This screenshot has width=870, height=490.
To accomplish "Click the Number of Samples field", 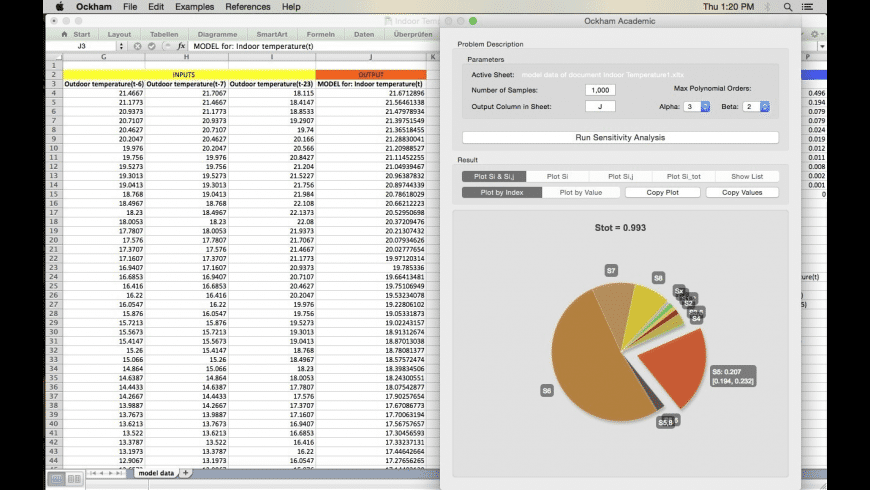I will click(x=600, y=90).
